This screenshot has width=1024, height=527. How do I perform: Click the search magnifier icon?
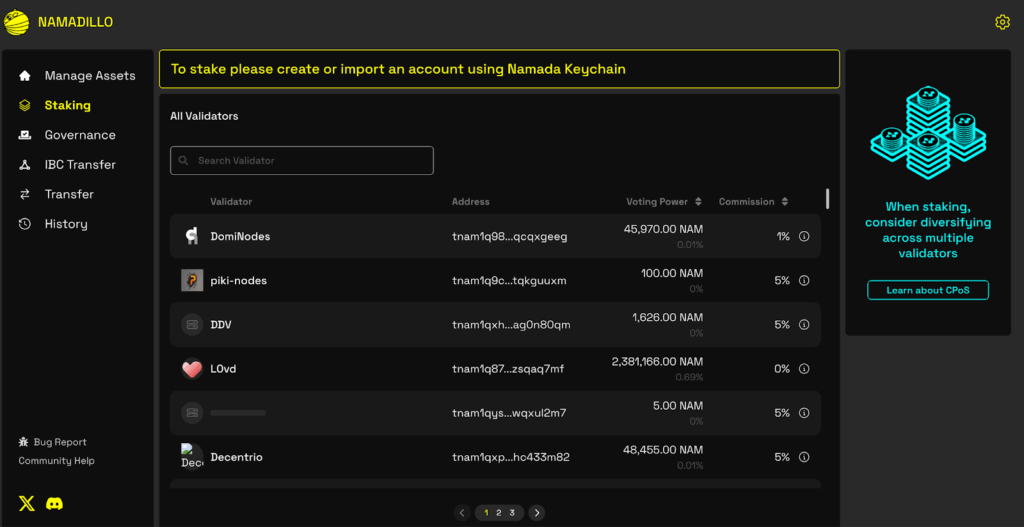184,160
